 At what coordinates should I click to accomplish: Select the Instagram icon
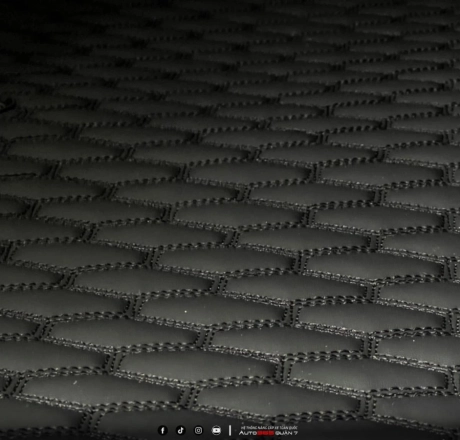pos(198,430)
